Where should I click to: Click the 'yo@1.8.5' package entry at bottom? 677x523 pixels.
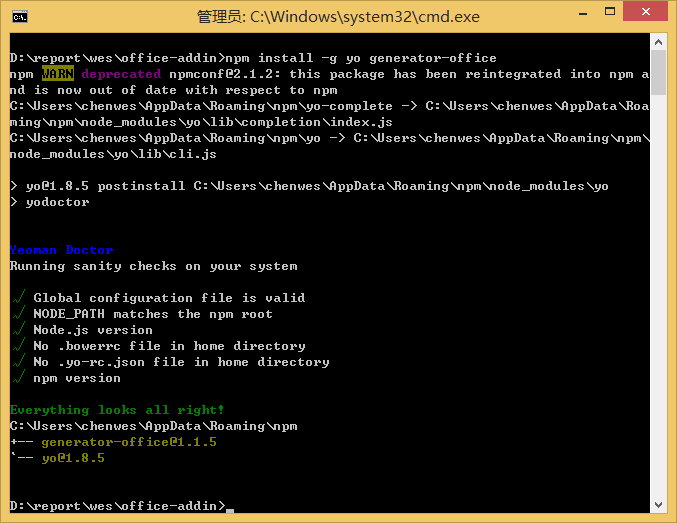coord(73,458)
